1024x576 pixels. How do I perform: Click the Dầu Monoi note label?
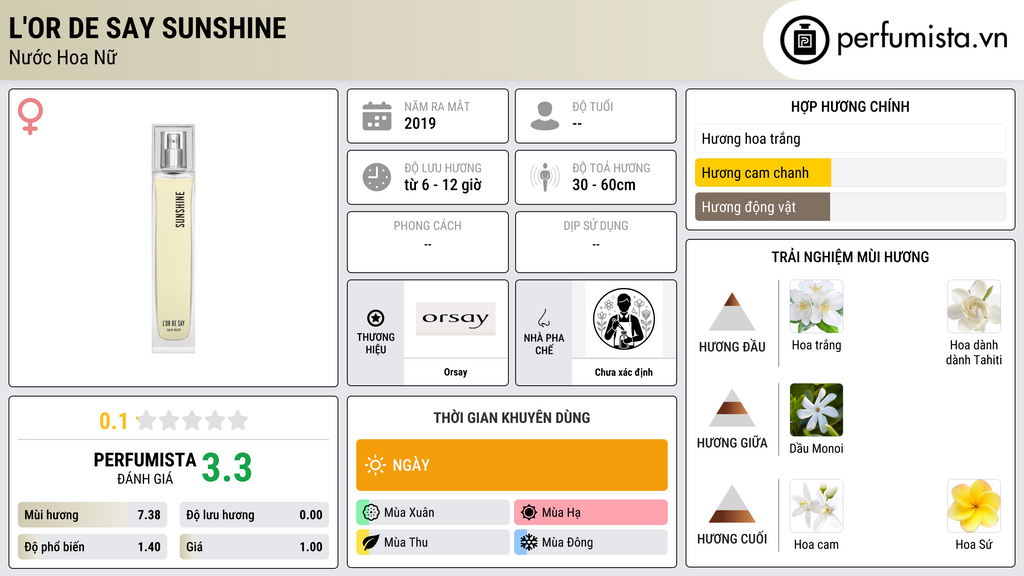tap(816, 449)
